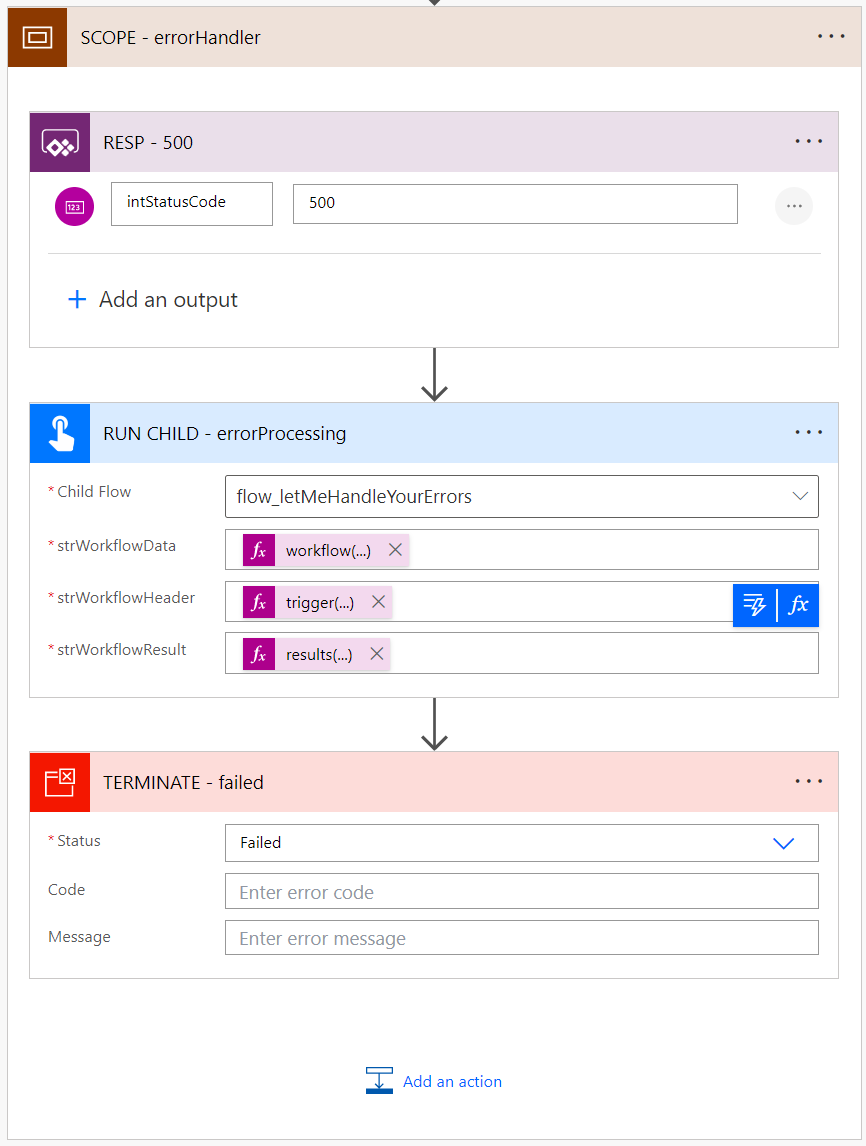Expand the Child Flow dropdown
Image resolution: width=866 pixels, height=1146 pixels.
click(800, 496)
